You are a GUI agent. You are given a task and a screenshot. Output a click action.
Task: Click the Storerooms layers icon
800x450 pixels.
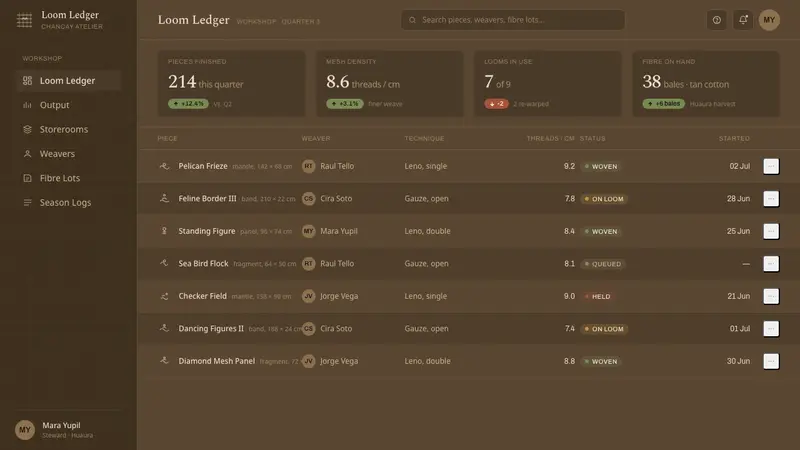[x=28, y=130]
